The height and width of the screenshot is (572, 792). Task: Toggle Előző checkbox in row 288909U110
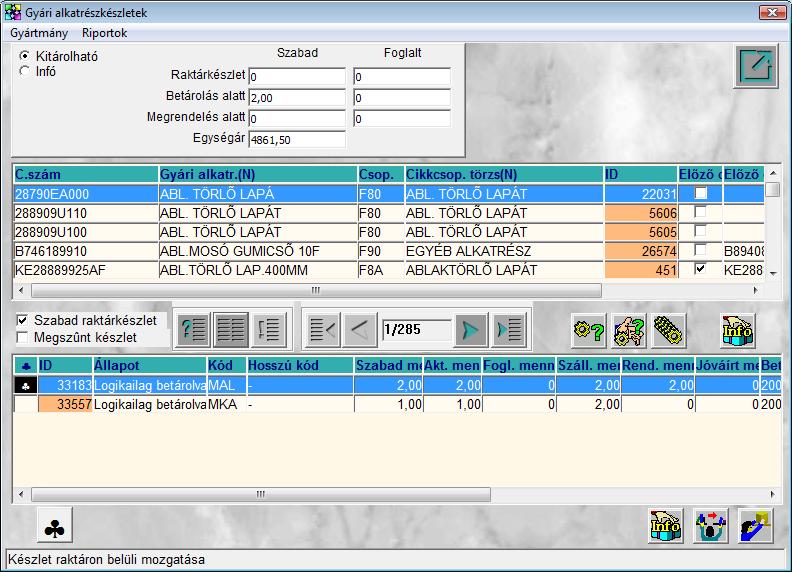[701, 212]
